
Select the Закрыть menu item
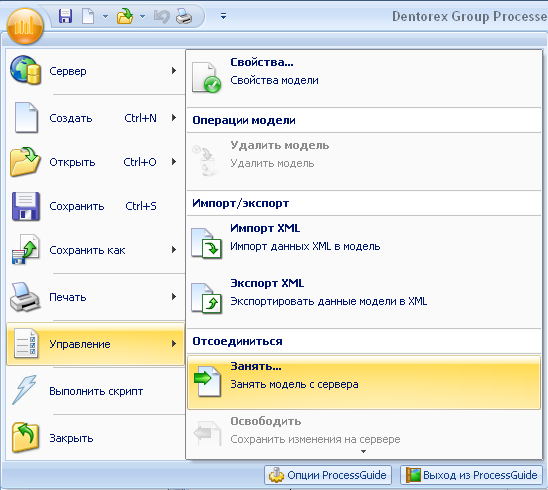(x=95, y=438)
